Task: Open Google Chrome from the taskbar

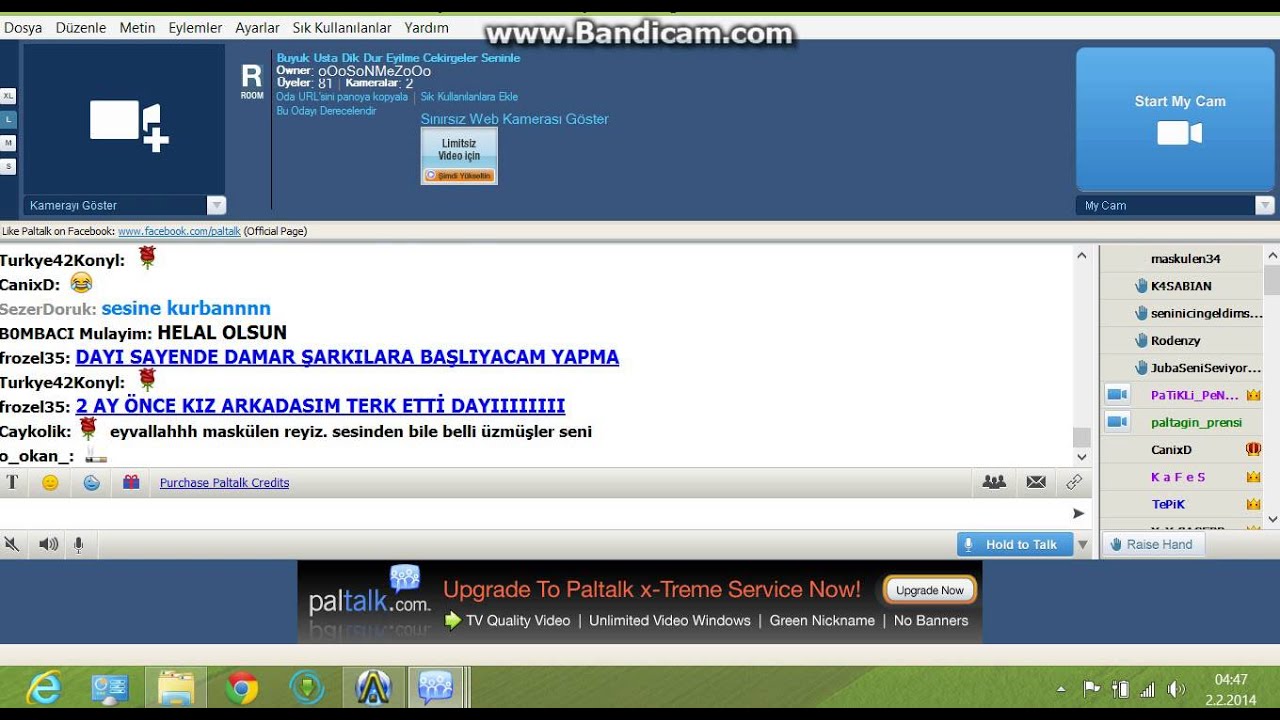Action: coord(241,688)
